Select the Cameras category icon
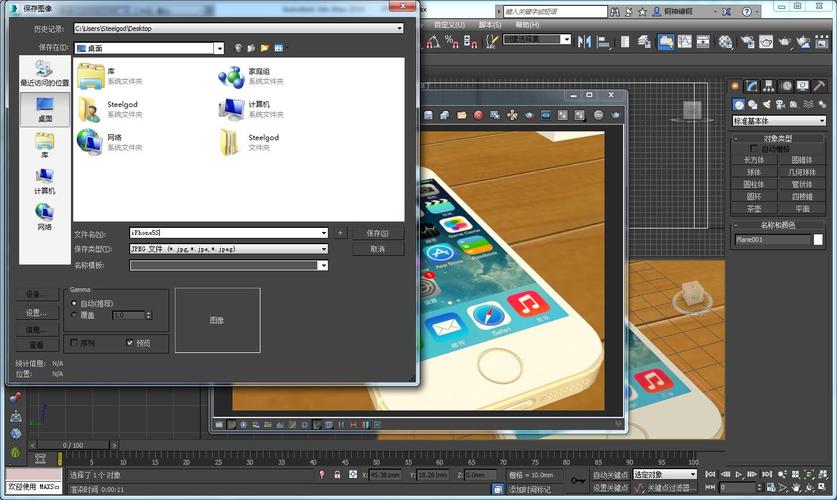 (x=780, y=105)
